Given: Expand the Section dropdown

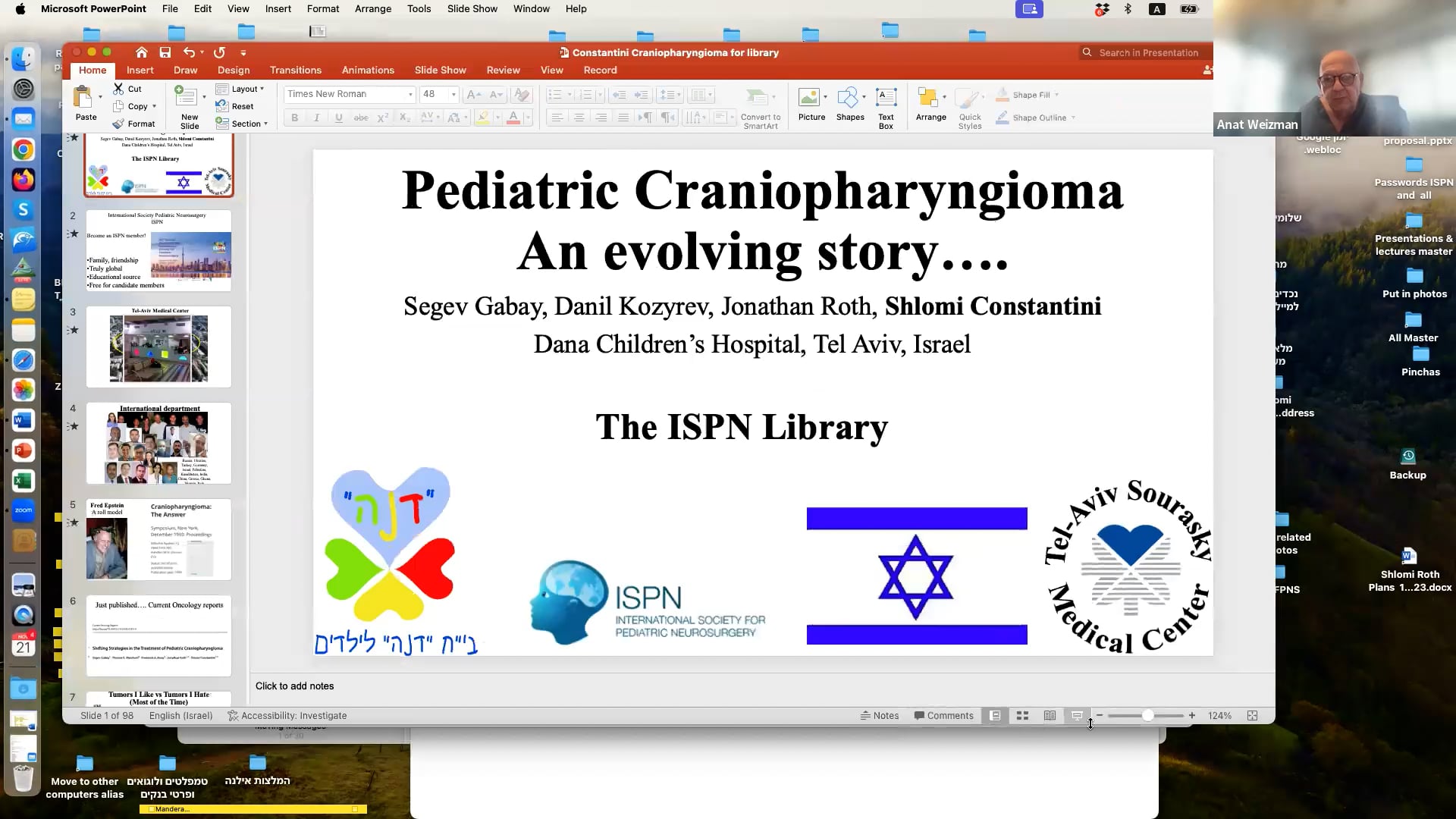Looking at the screenshot, I should pyautogui.click(x=265, y=124).
